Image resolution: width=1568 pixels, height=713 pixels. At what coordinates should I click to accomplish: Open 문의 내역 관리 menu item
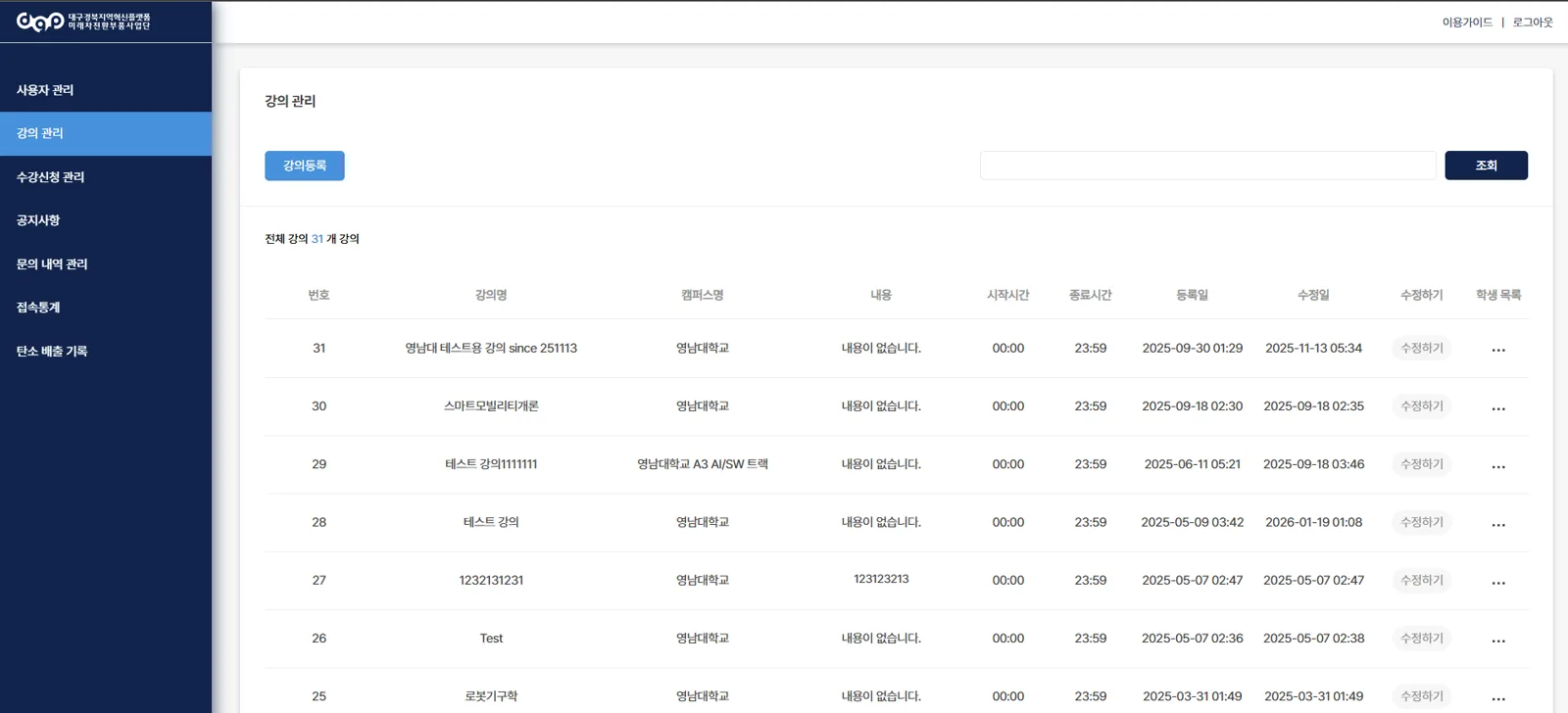pyautogui.click(x=106, y=264)
